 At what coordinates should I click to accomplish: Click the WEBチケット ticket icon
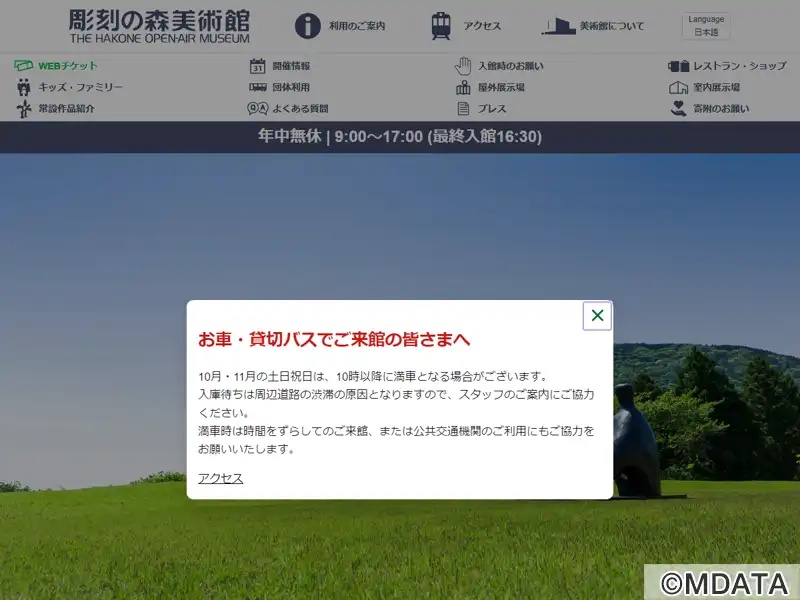[24, 66]
